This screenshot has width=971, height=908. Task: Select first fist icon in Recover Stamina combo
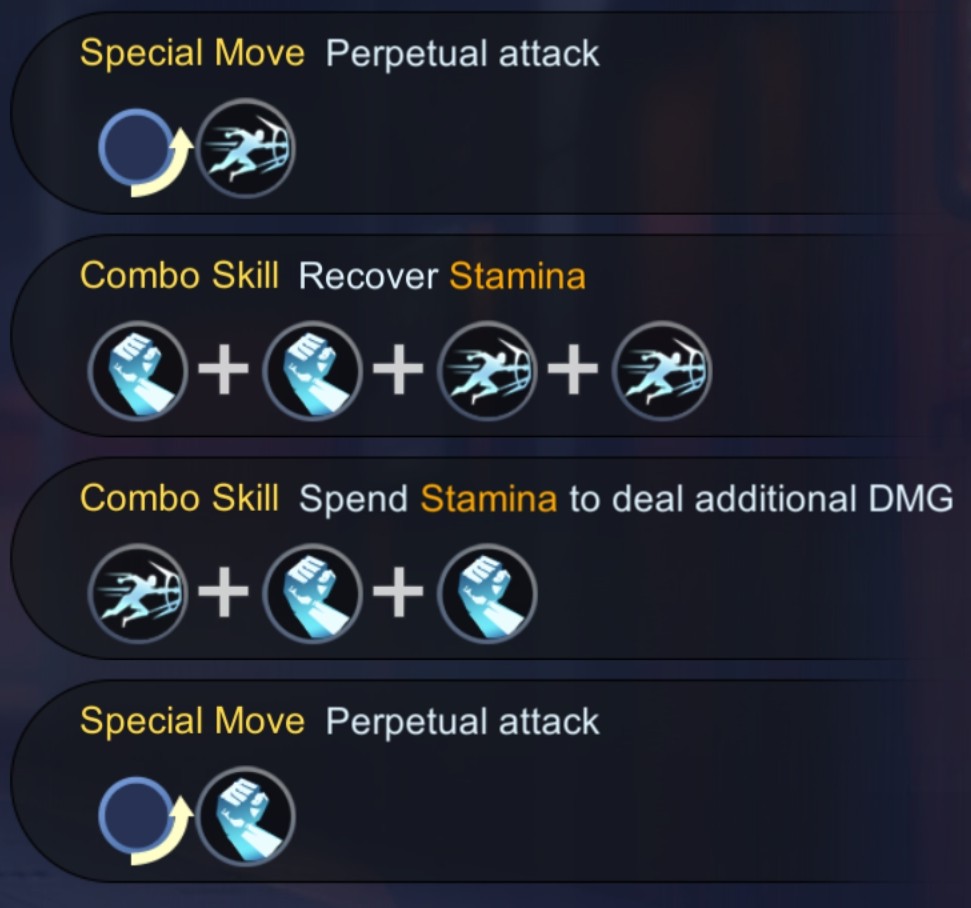point(138,370)
